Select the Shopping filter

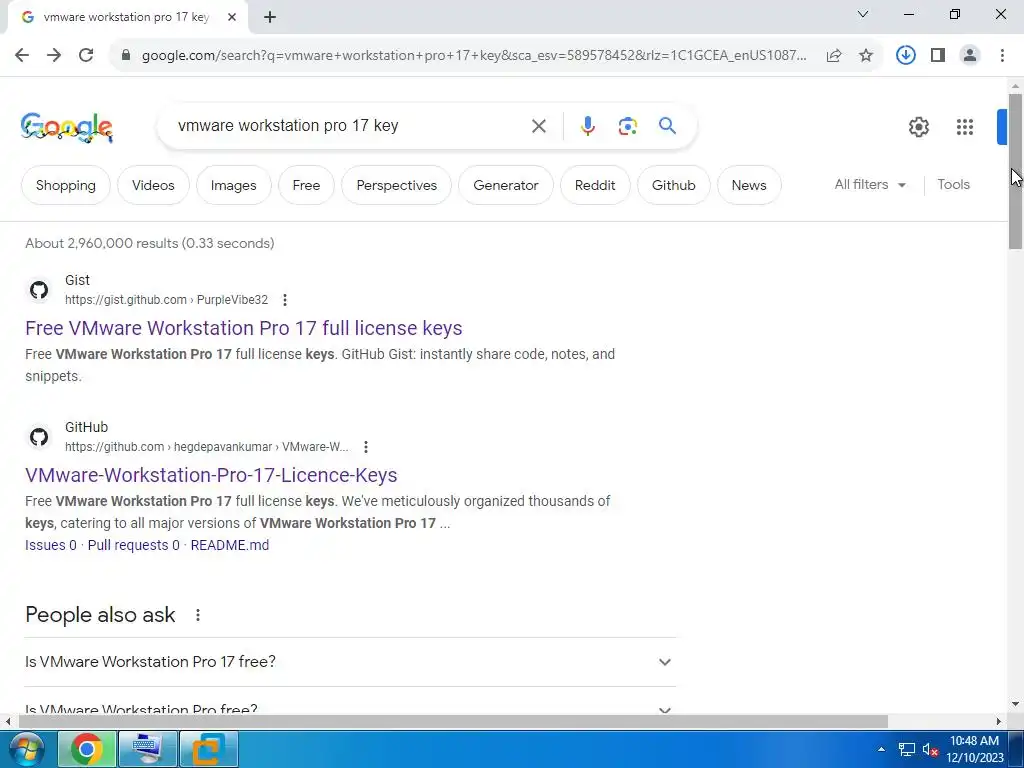click(x=65, y=185)
